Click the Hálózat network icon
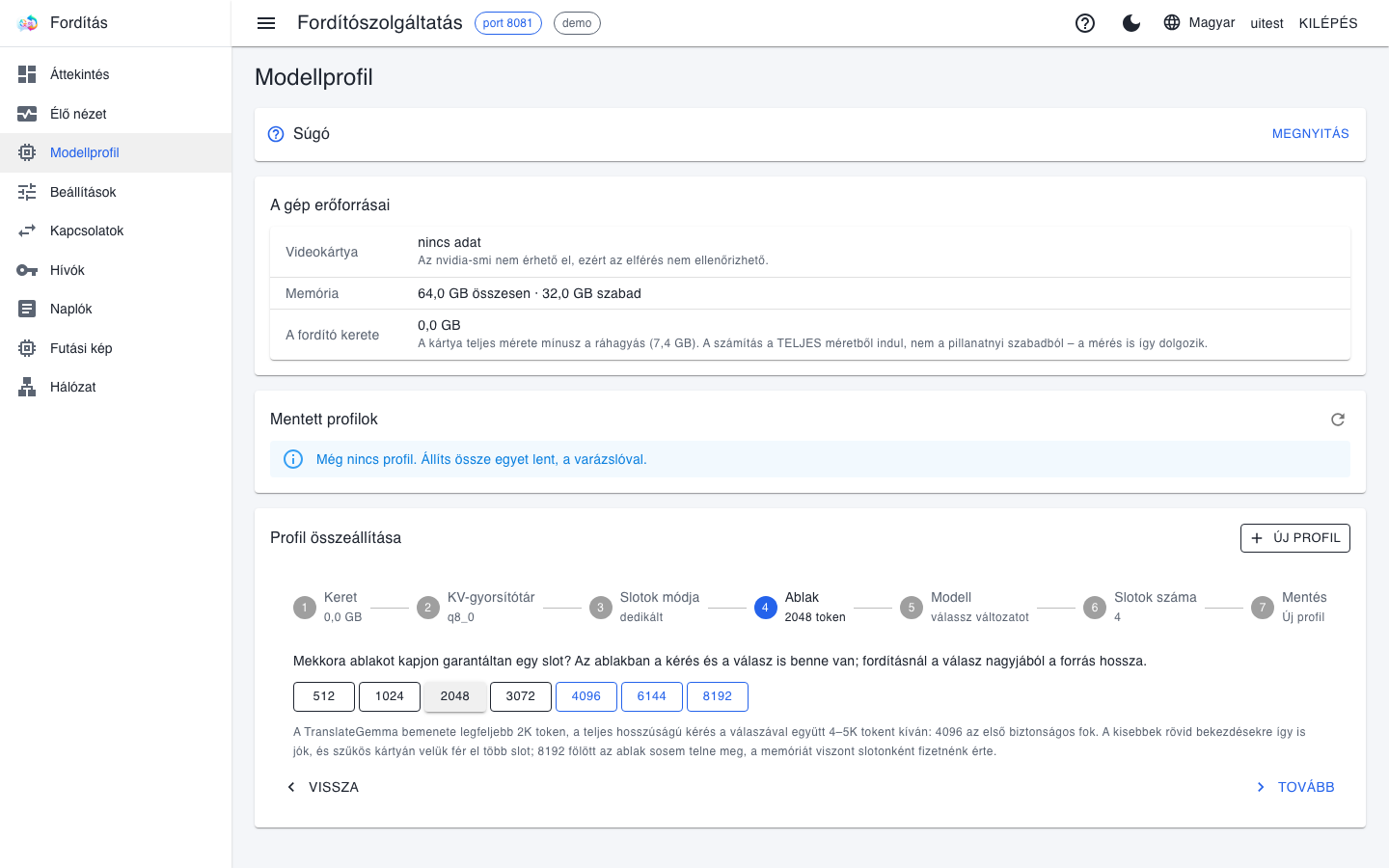This screenshot has width=1389, height=868. [x=27, y=387]
